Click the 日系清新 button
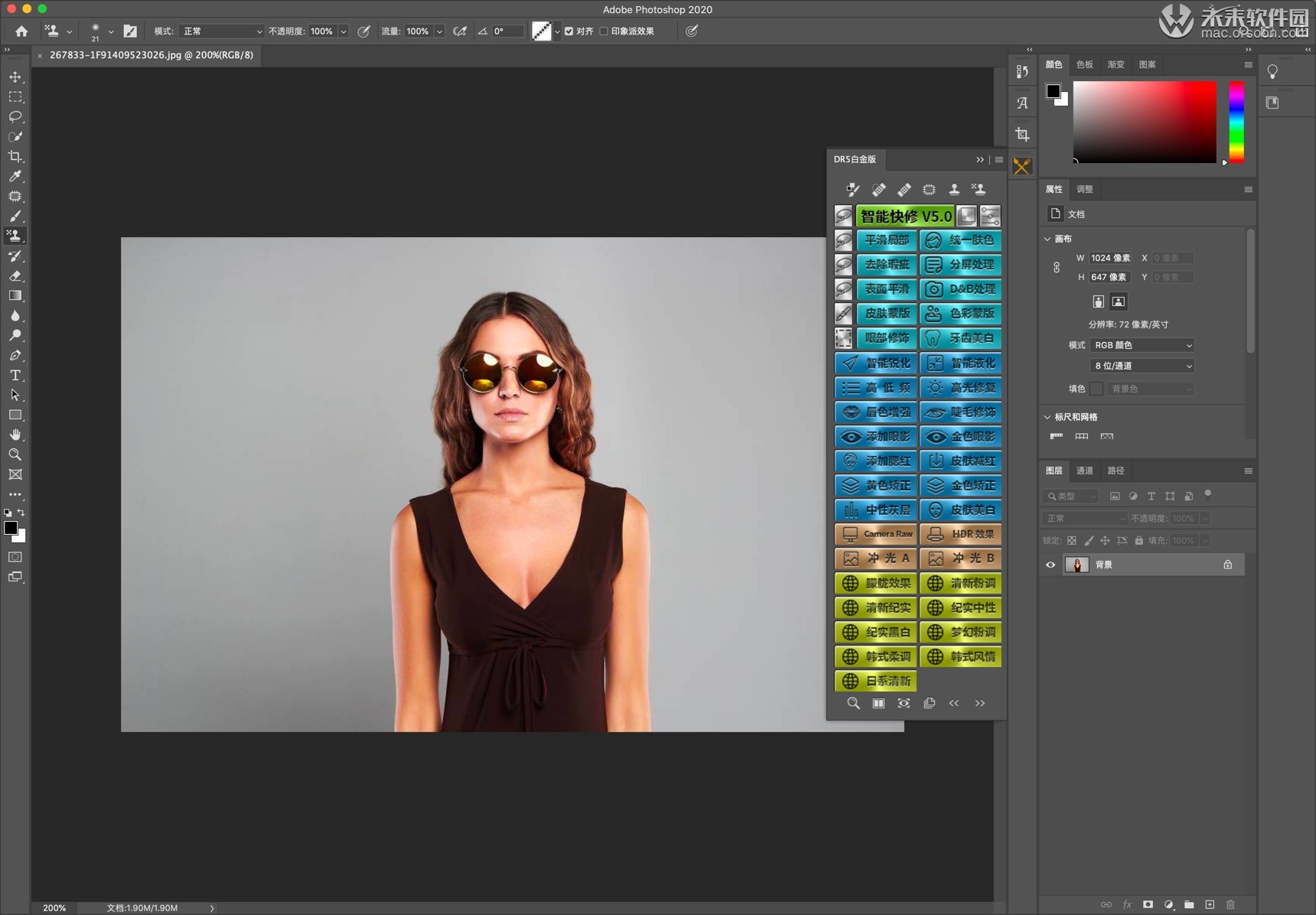1316x915 pixels. pyautogui.click(x=876, y=681)
